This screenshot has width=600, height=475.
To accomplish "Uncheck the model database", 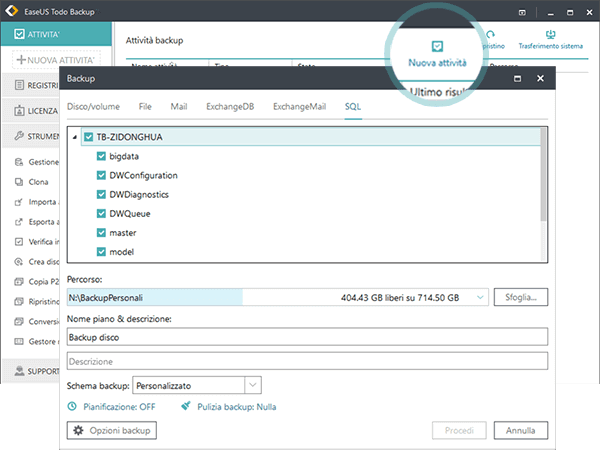I will click(101, 252).
